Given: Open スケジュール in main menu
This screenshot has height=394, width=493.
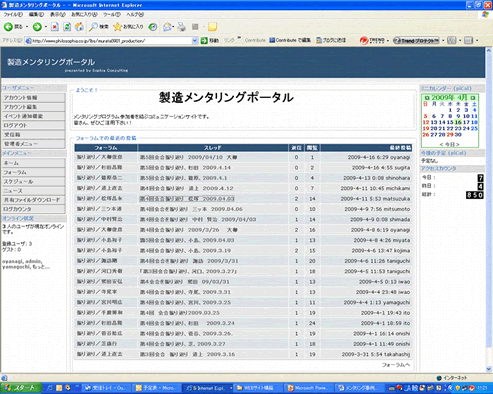Looking at the screenshot, I should (x=33, y=182).
